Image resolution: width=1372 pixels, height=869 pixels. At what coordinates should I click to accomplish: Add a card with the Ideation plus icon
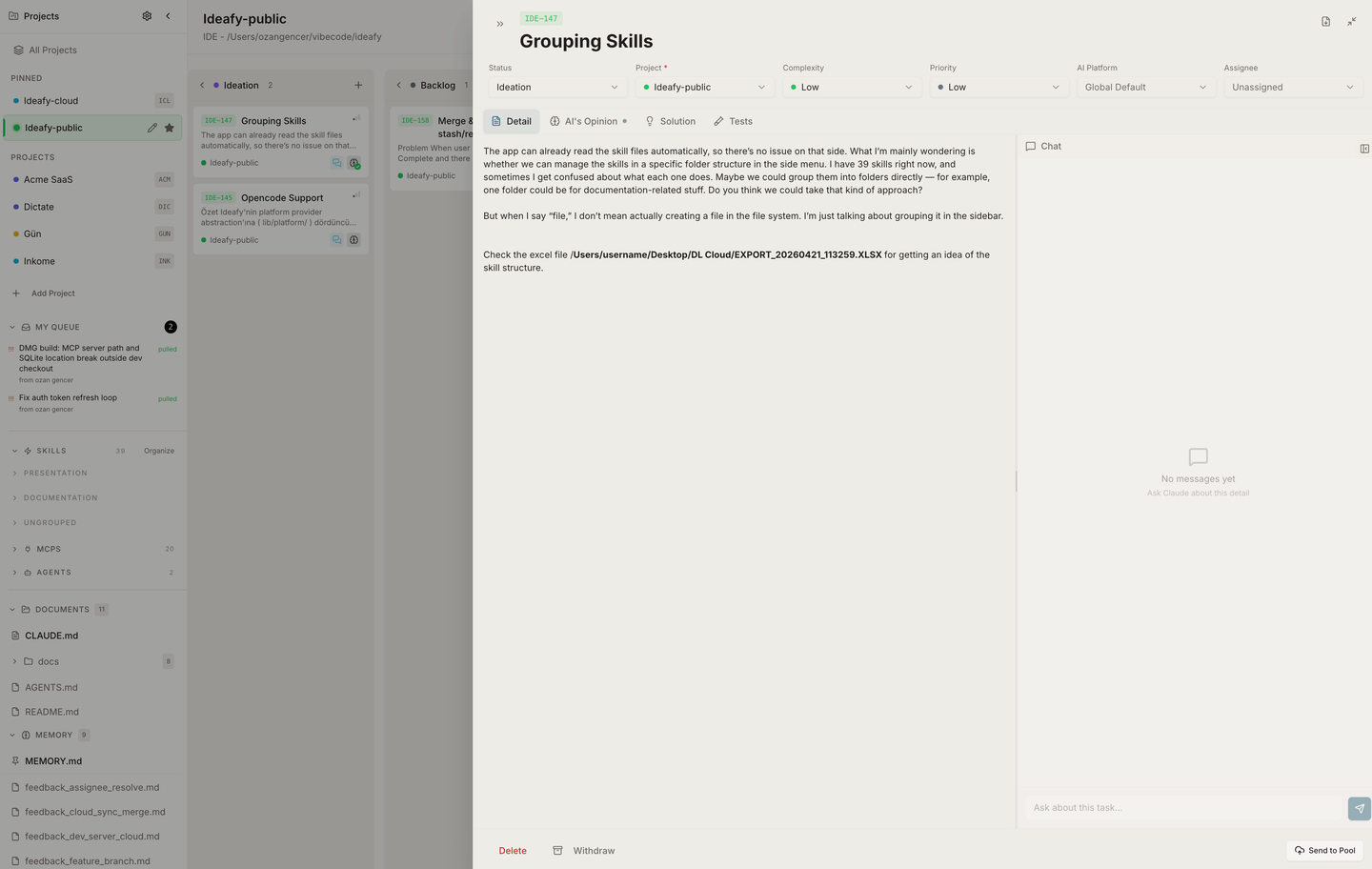pyautogui.click(x=358, y=86)
